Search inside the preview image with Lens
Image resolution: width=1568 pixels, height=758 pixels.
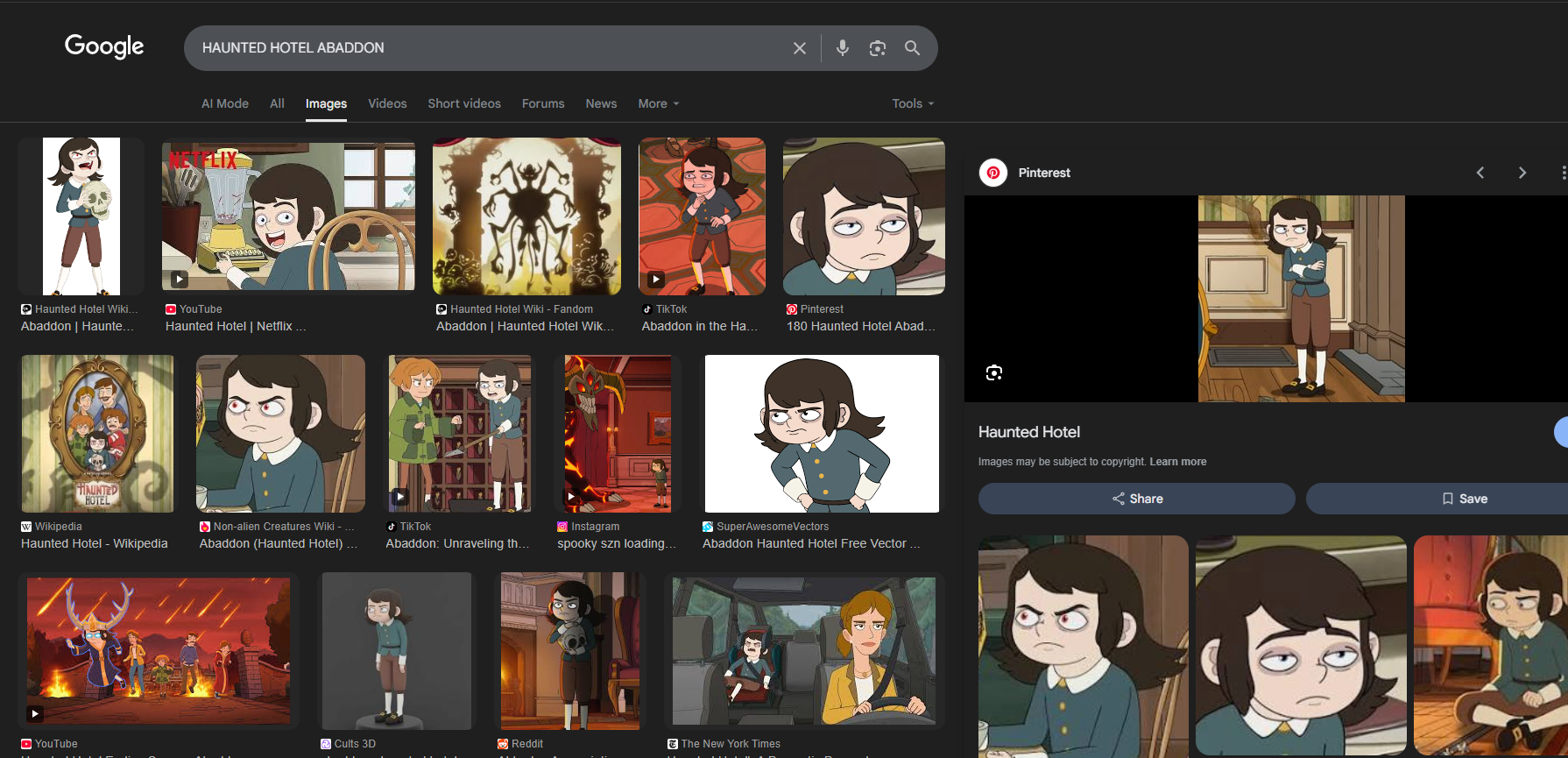click(x=993, y=372)
